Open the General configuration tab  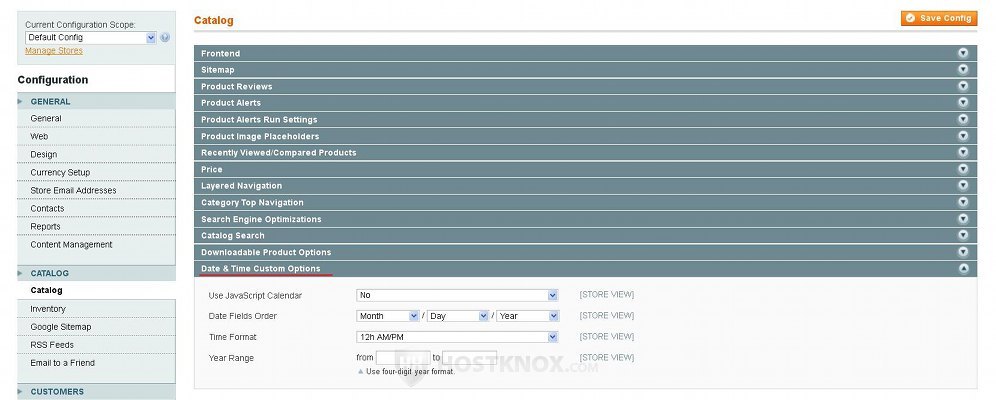(96, 118)
